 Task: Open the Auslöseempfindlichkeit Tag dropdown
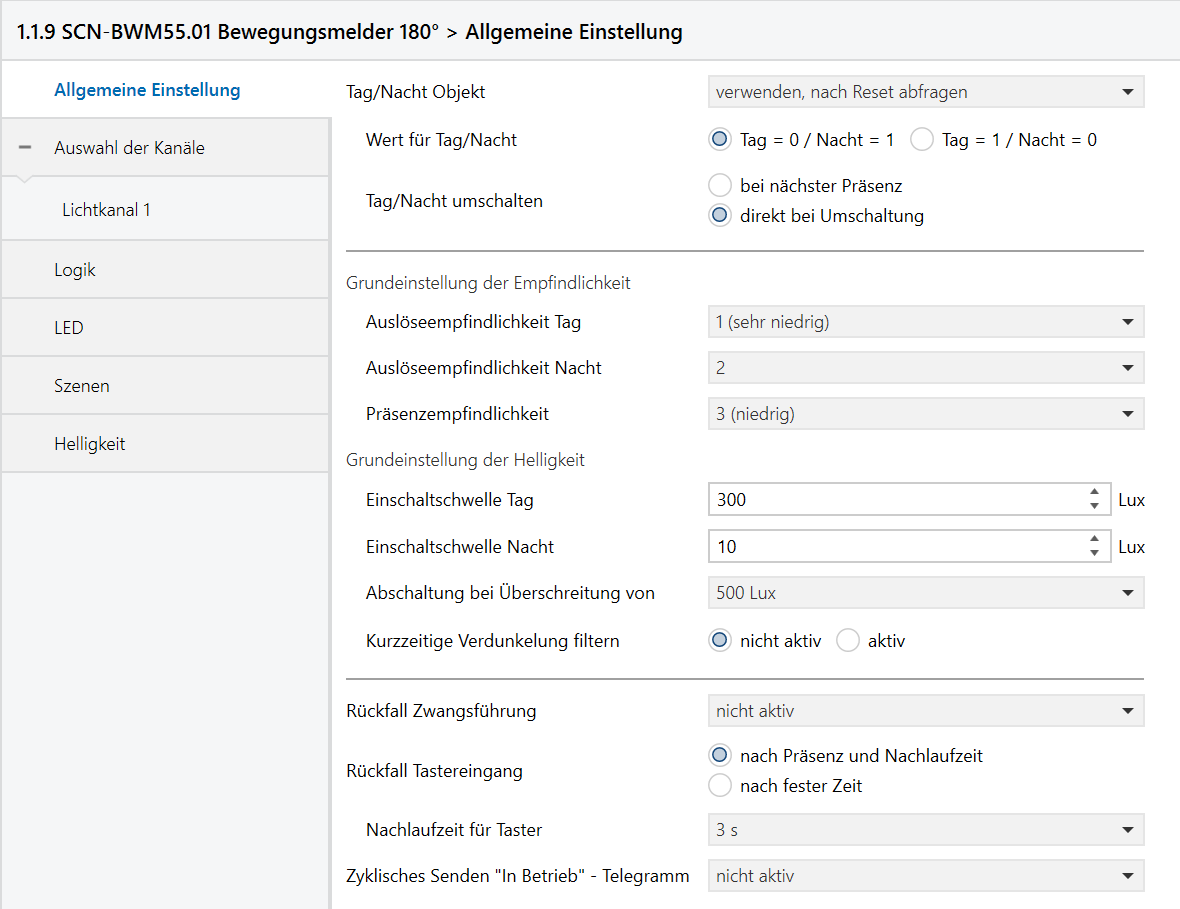click(925, 322)
